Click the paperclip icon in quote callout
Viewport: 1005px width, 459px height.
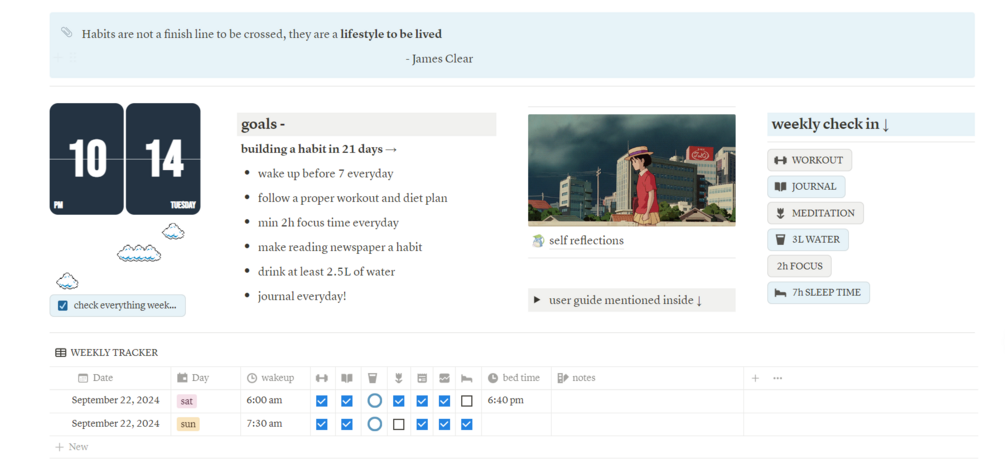click(x=67, y=32)
